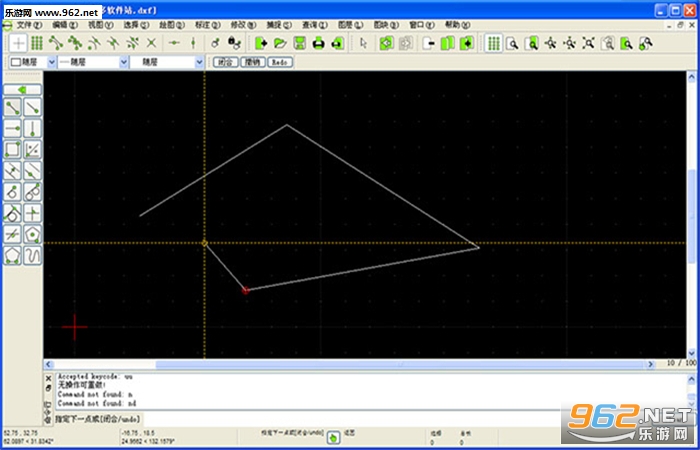Open a file with folder icon
This screenshot has width=700, height=450.
pyautogui.click(x=280, y=43)
